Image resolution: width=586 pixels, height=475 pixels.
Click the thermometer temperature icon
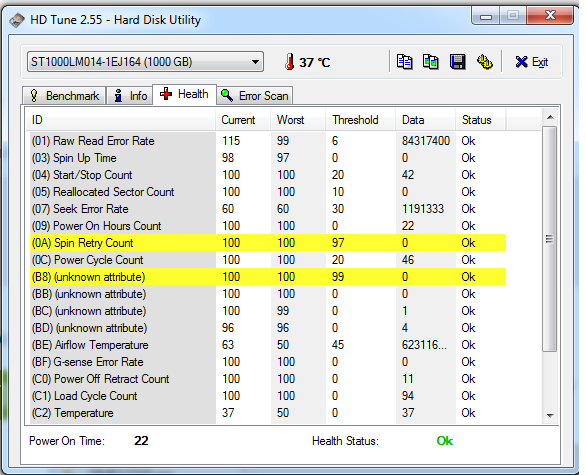(289, 62)
